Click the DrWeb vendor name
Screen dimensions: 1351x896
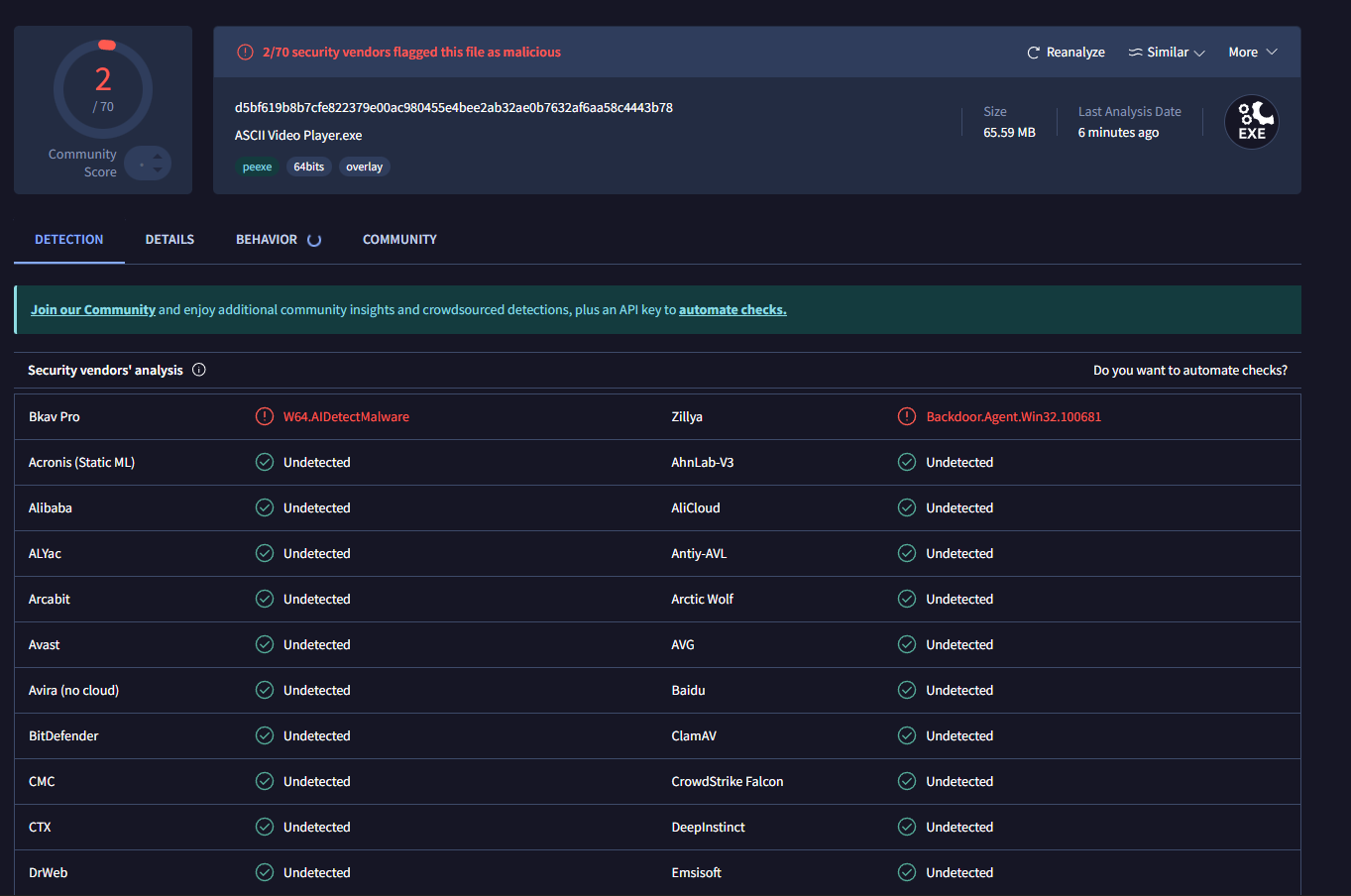click(x=49, y=873)
